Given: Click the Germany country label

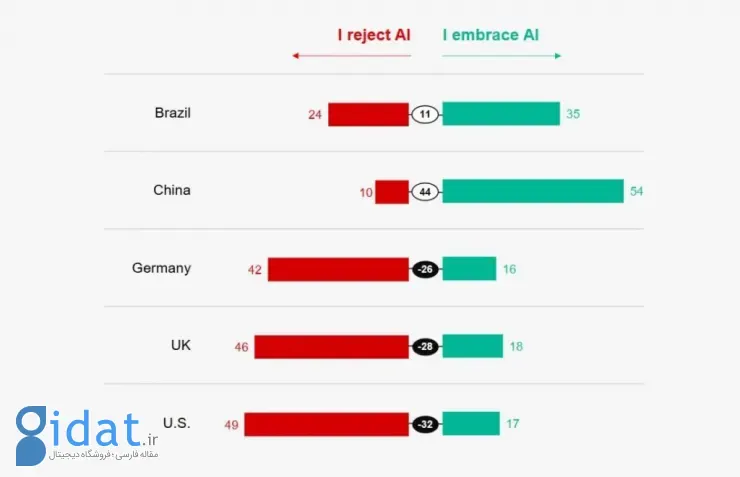Looking at the screenshot, I should click(161, 268).
